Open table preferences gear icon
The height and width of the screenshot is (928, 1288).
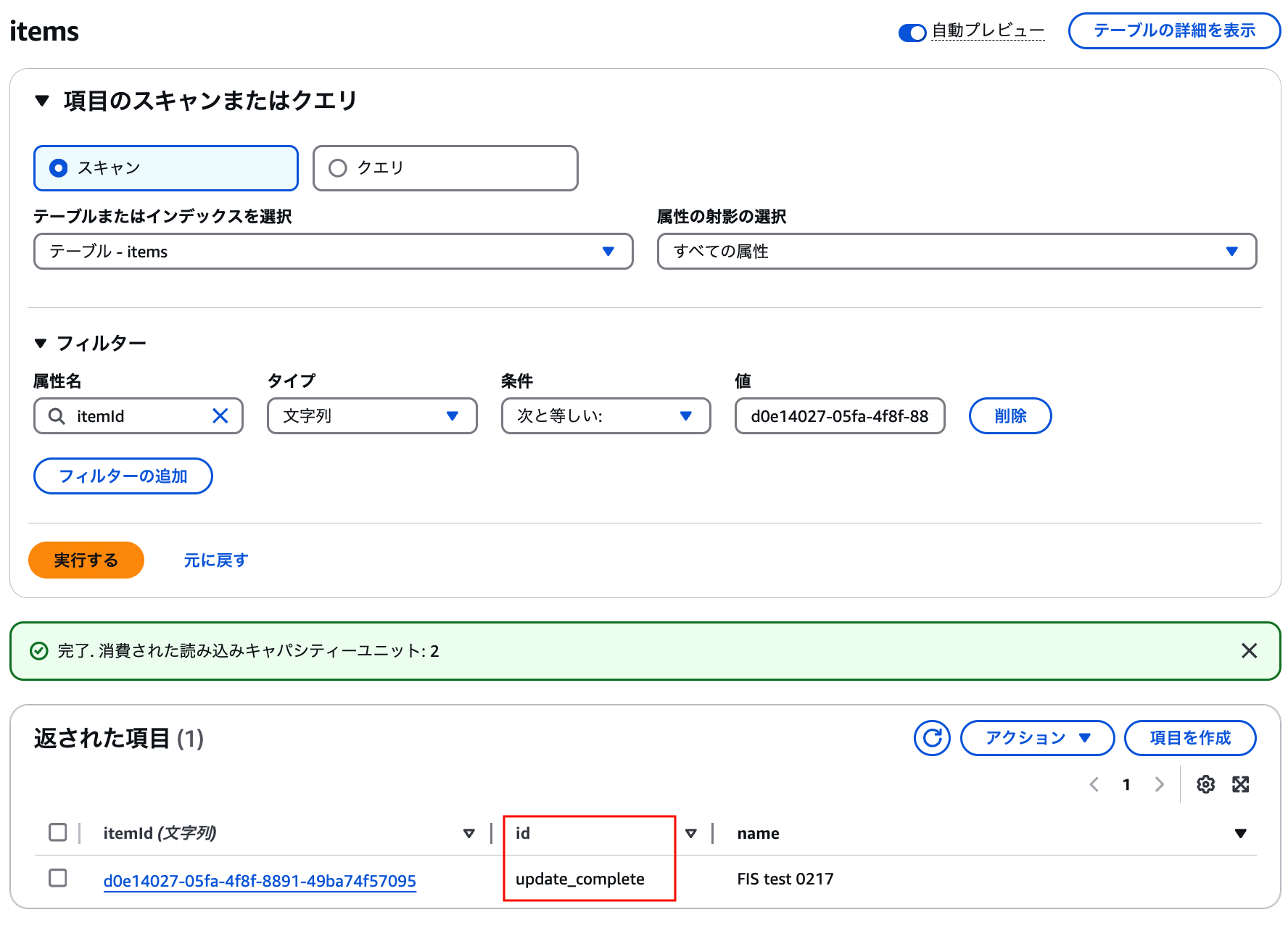point(1205,784)
